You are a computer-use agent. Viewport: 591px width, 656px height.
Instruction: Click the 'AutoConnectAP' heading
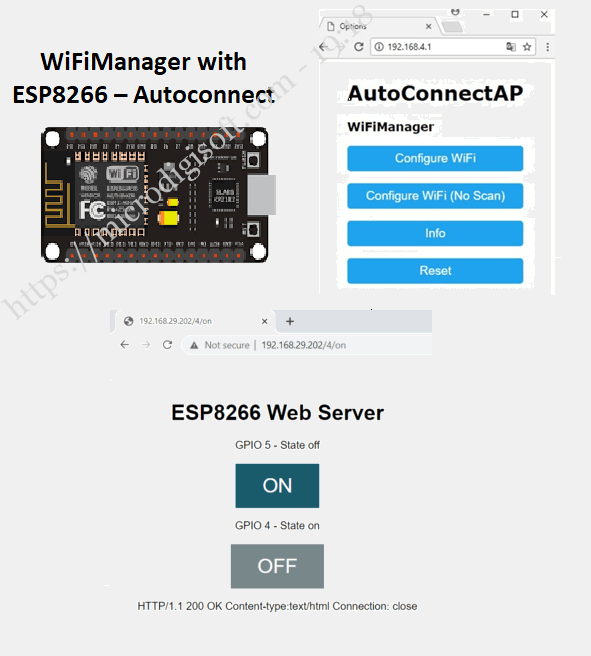point(435,93)
